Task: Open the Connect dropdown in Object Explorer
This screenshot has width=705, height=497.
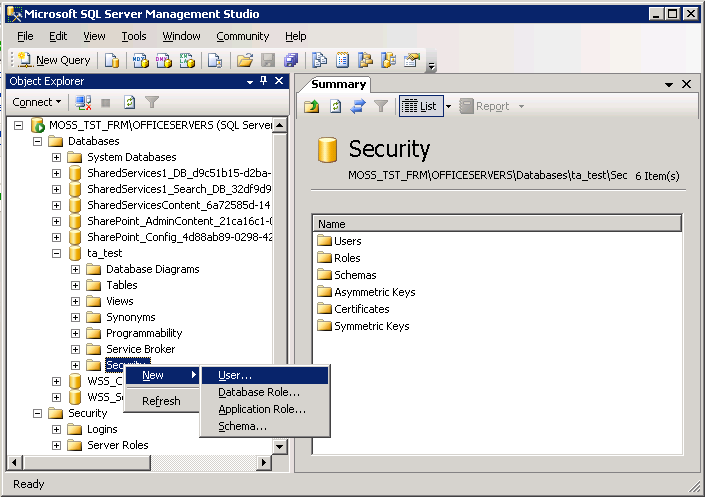Action: point(36,102)
